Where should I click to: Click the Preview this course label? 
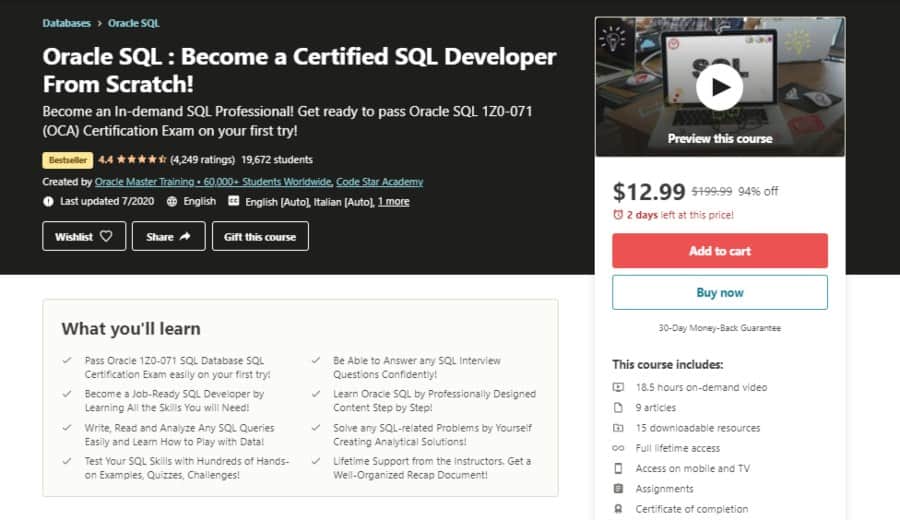[720, 139]
